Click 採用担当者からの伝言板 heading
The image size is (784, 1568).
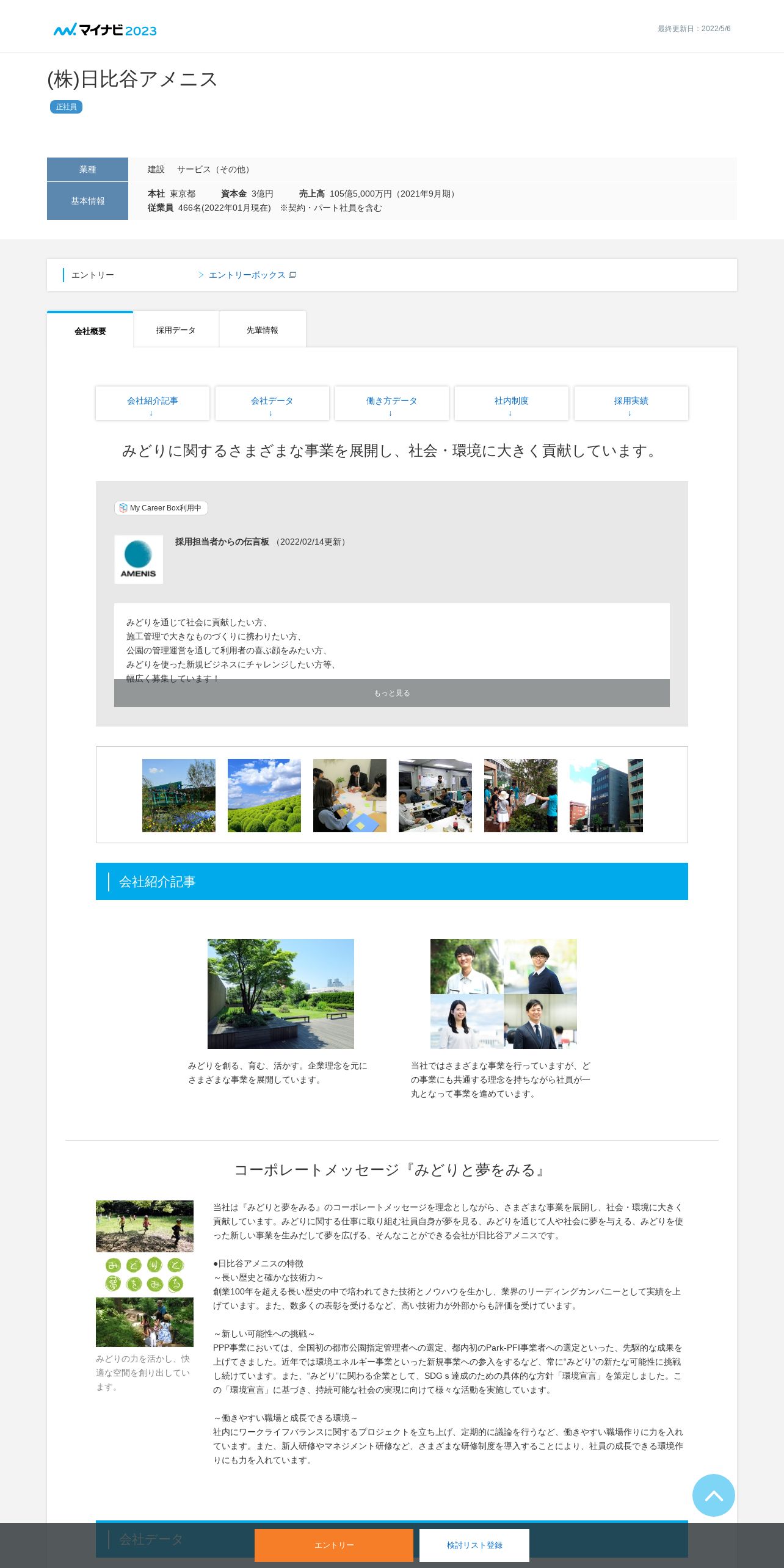click(222, 542)
